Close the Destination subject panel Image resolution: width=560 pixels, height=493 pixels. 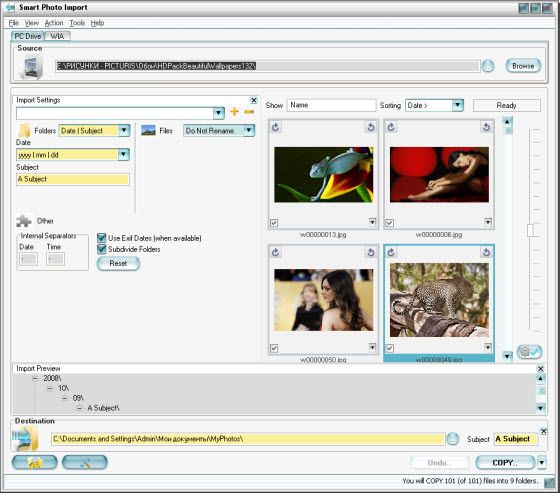[x=544, y=431]
